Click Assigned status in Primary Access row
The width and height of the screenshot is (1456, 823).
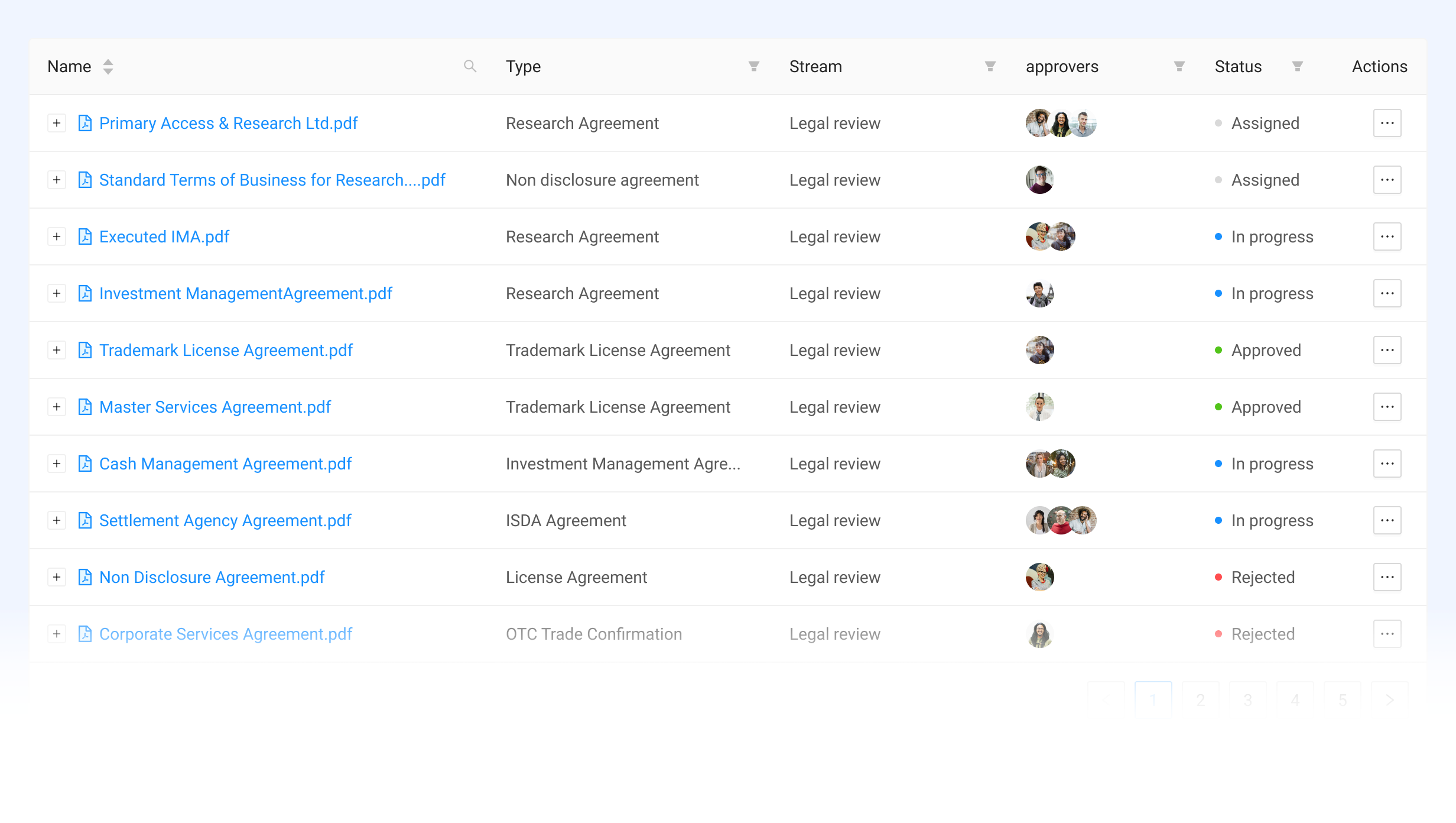pyautogui.click(x=1257, y=123)
